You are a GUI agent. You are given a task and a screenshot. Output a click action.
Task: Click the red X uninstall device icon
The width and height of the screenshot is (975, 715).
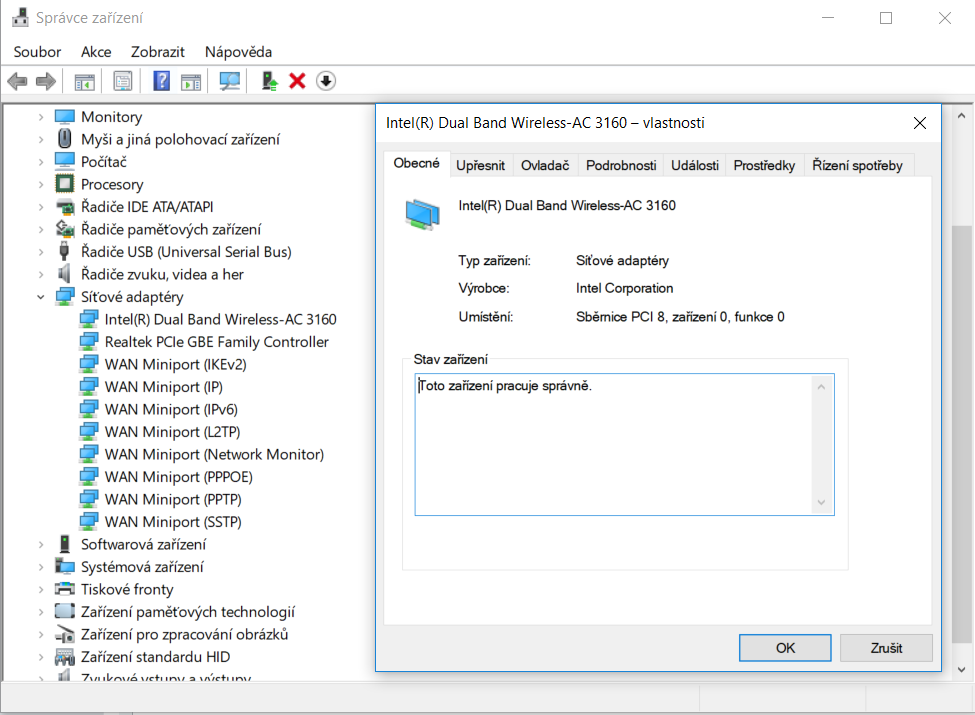tap(297, 81)
